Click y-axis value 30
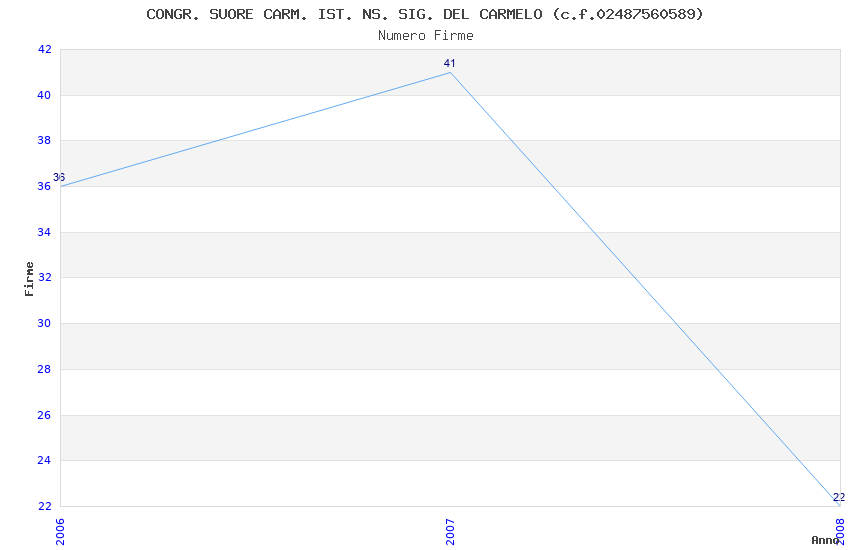 click(44, 323)
